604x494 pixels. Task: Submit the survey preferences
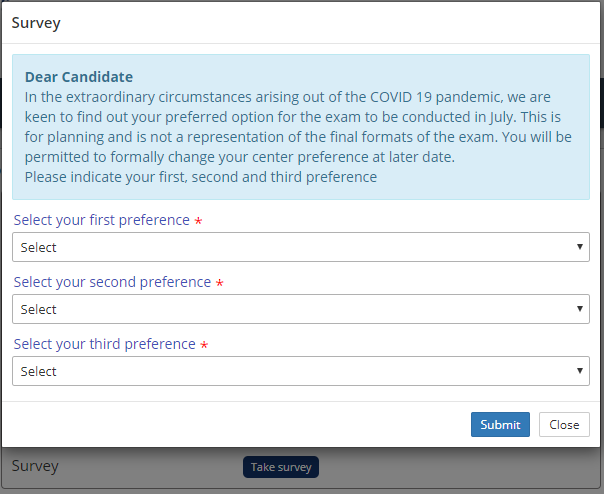pos(500,425)
